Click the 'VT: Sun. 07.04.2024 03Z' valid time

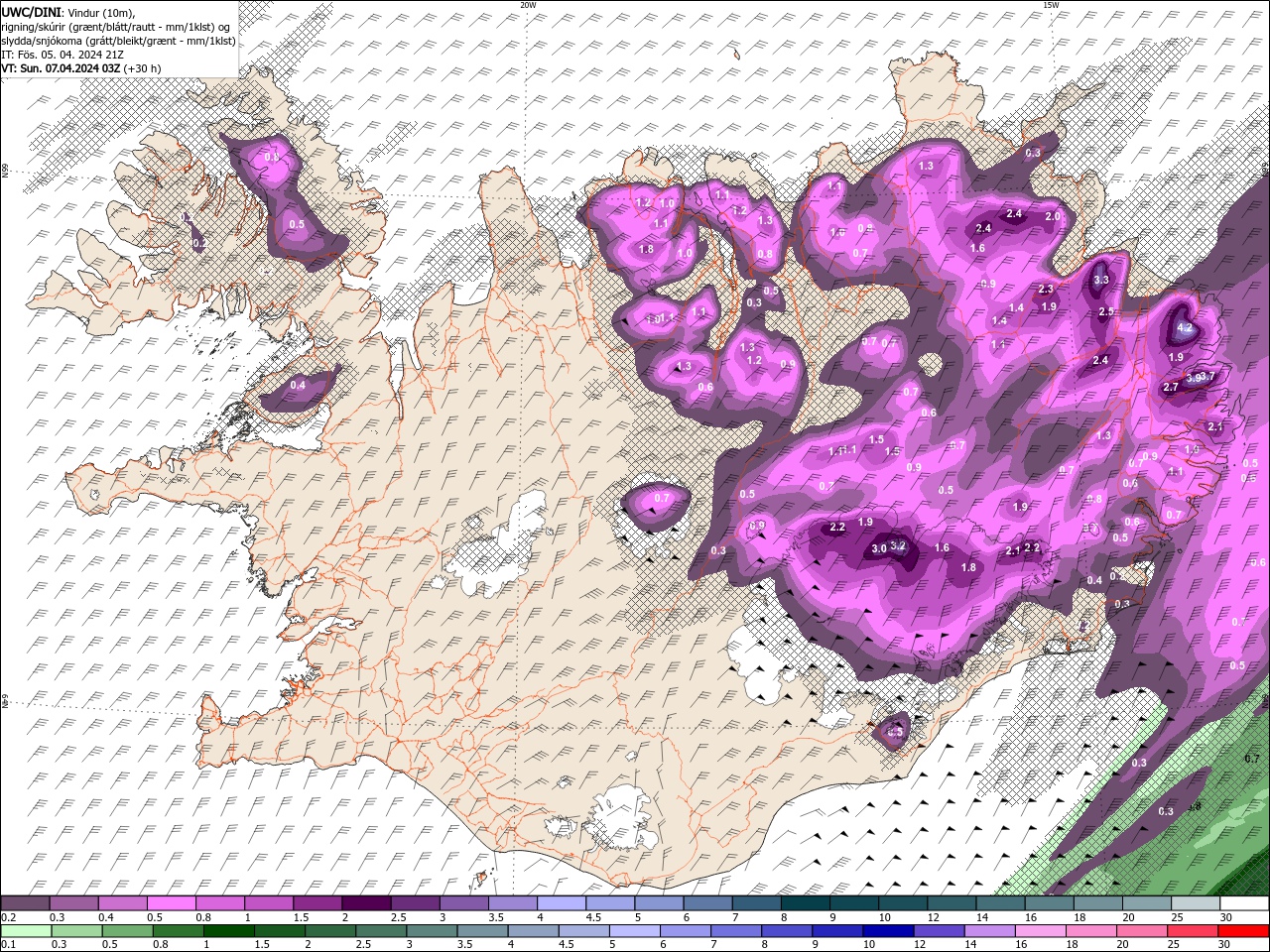tap(62, 68)
